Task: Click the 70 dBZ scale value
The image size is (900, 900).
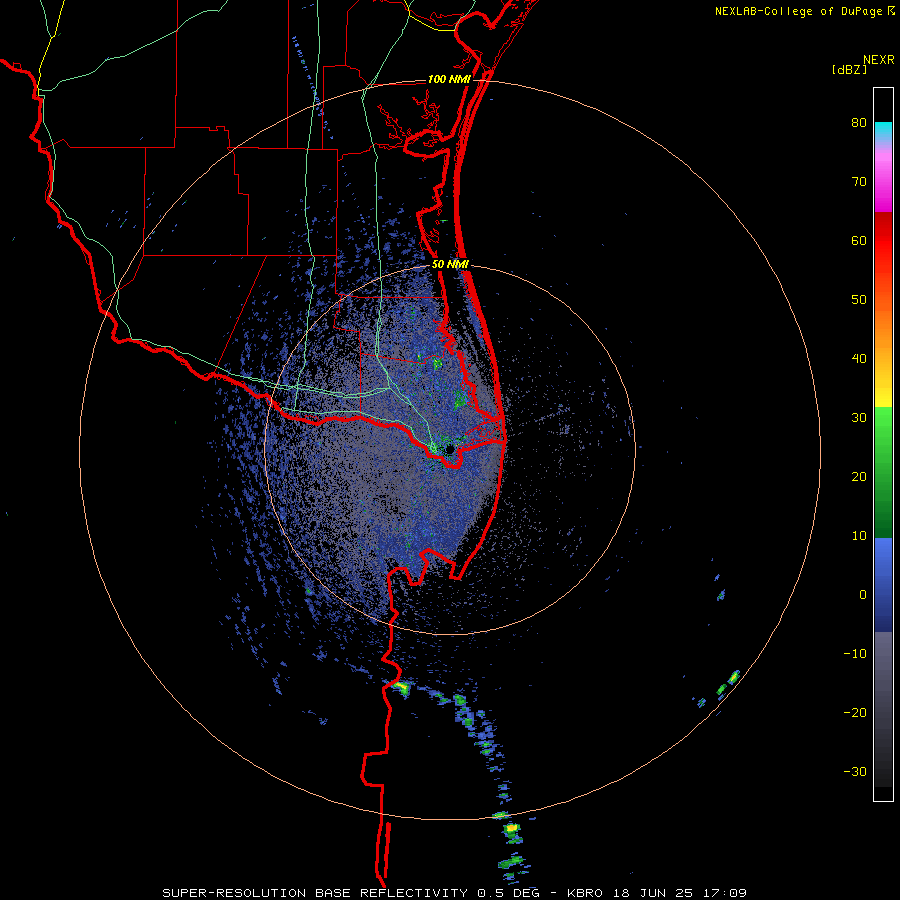Action: 859,182
